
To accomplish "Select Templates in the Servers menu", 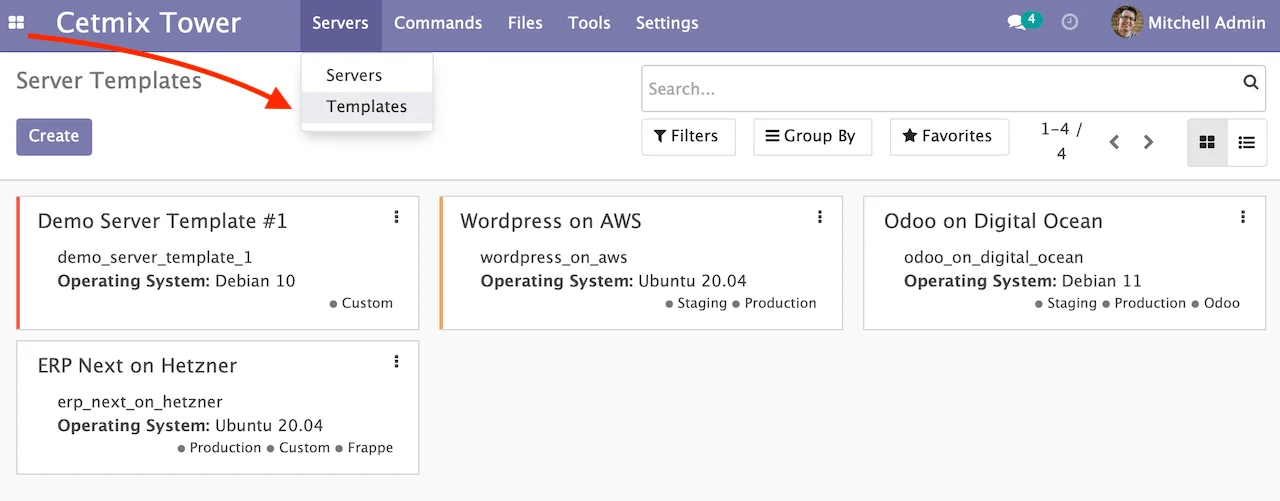I will pyautogui.click(x=366, y=107).
